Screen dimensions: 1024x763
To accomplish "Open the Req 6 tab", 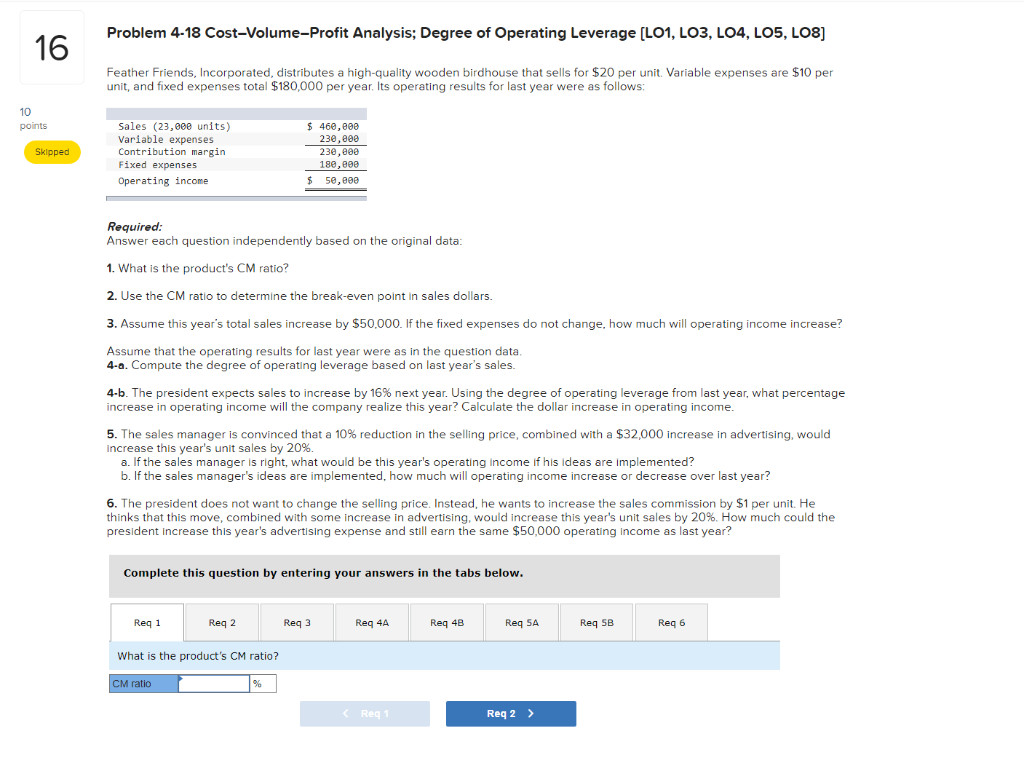I will 671,621.
